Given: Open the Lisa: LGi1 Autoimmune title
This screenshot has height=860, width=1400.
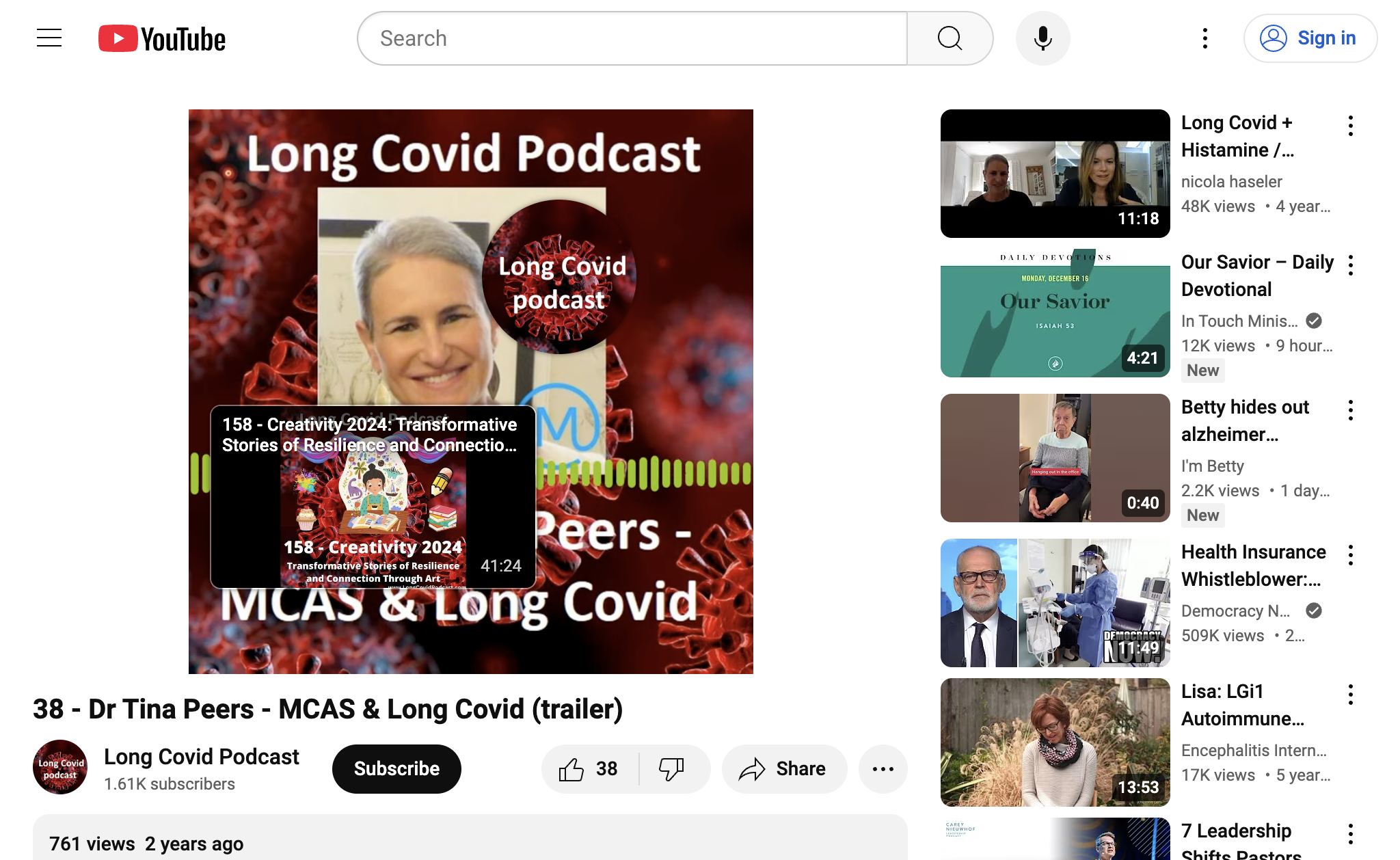Looking at the screenshot, I should pyautogui.click(x=1243, y=705).
